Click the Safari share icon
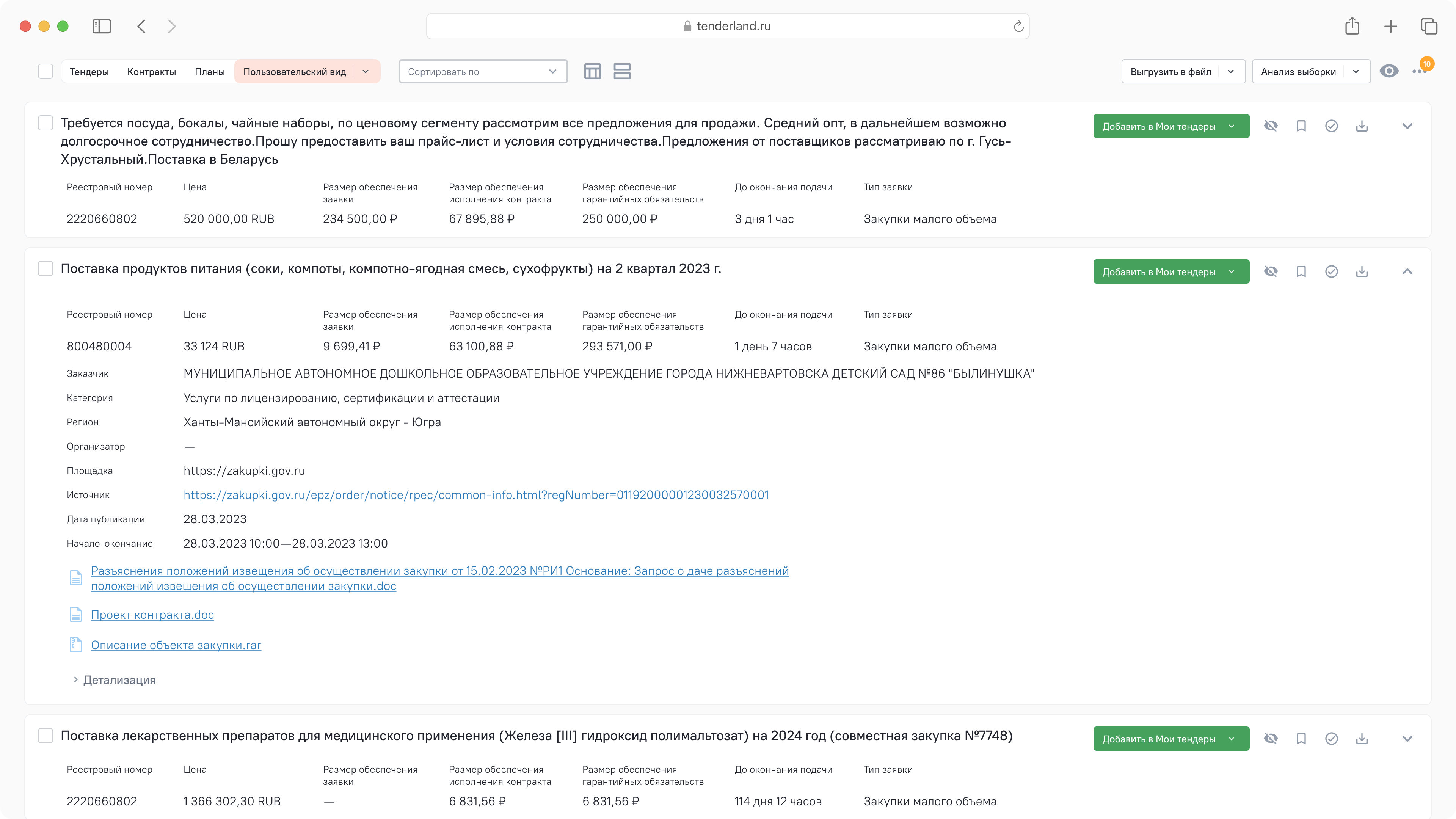 pos(1352,26)
